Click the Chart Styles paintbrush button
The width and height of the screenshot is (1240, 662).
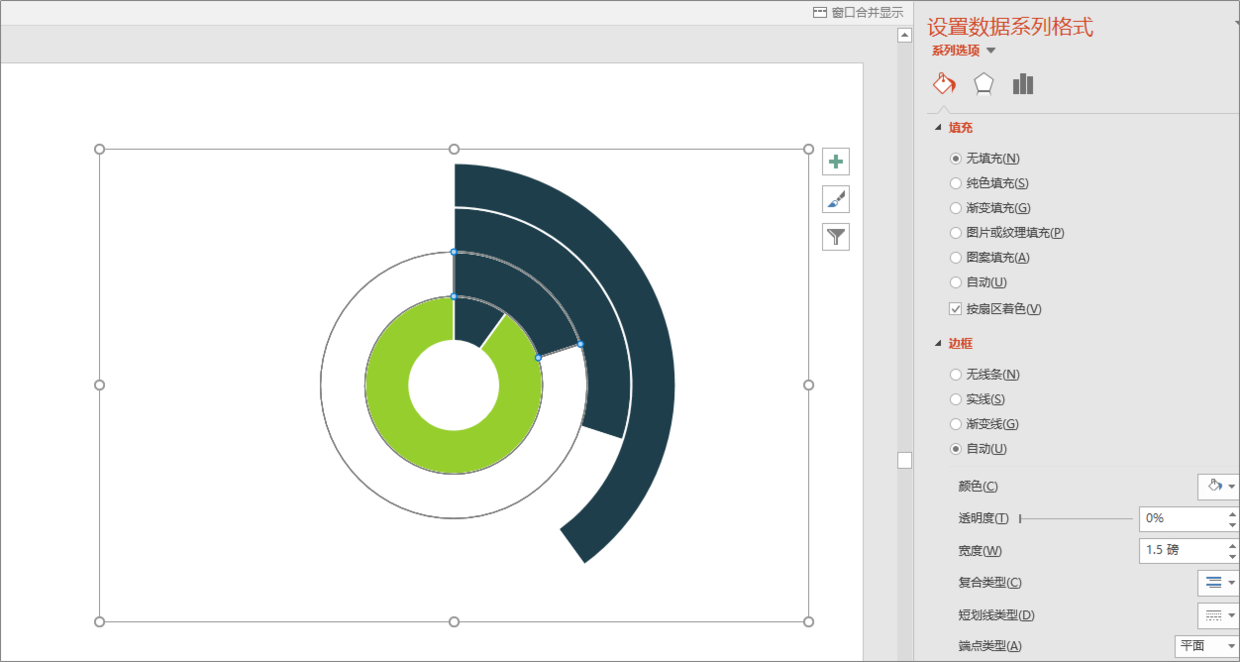836,199
